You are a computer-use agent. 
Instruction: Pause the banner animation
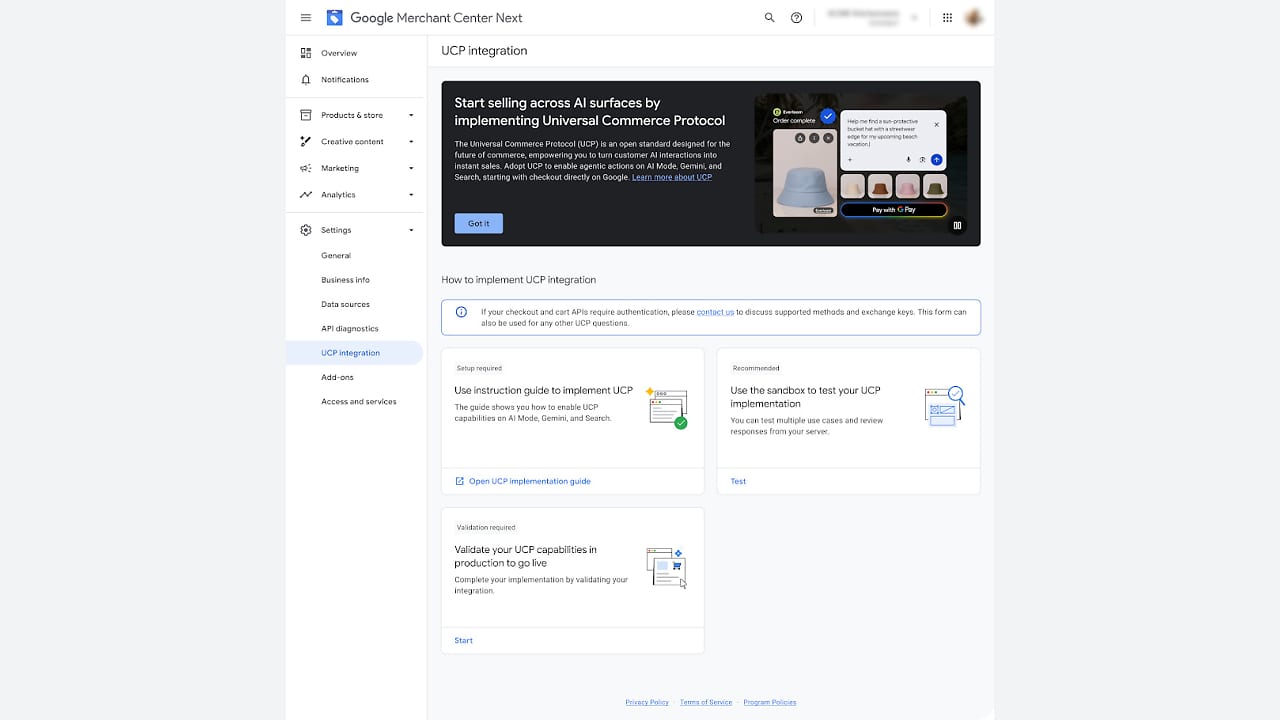click(958, 226)
